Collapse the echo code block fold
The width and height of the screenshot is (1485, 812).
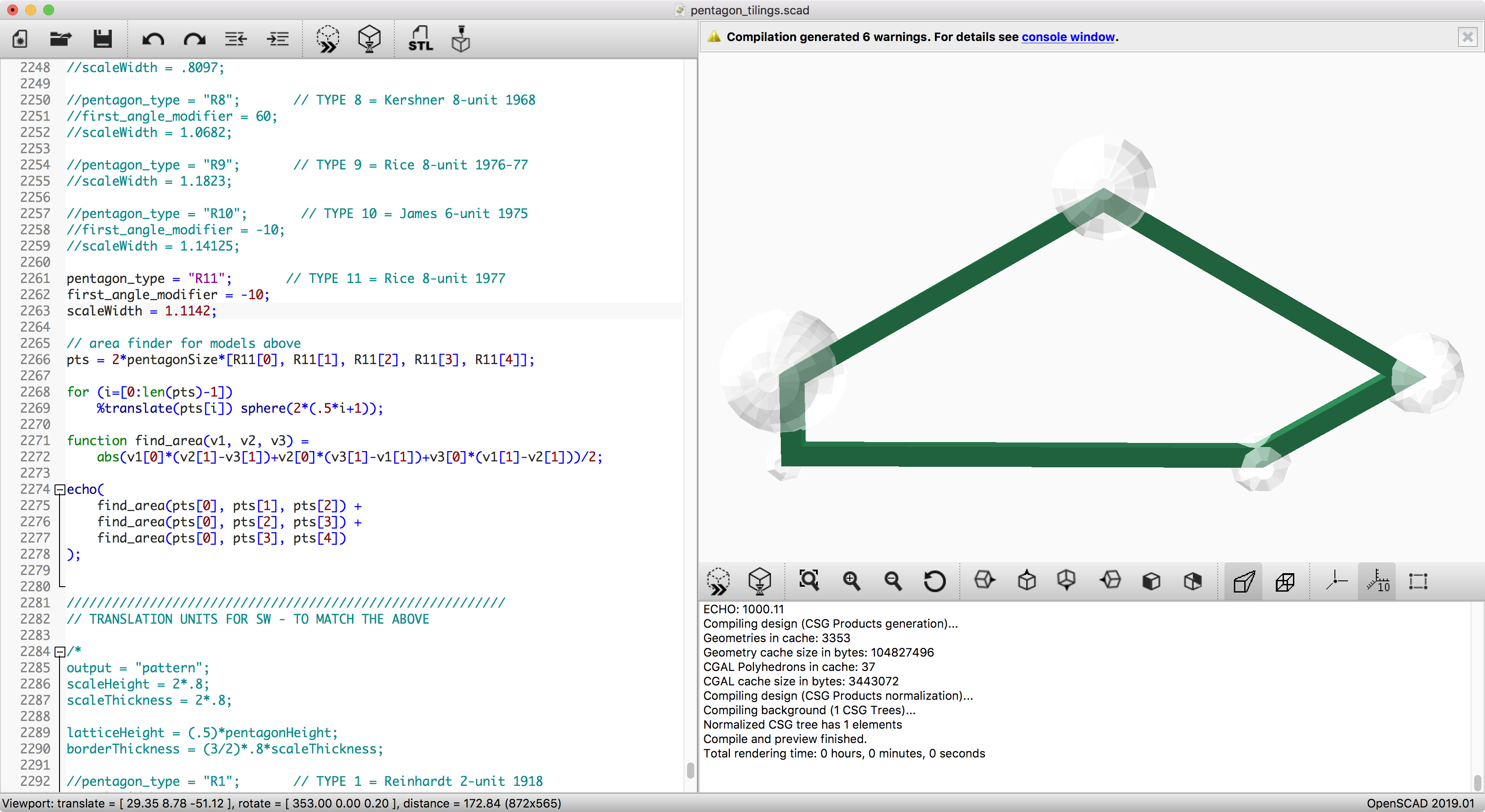click(60, 490)
